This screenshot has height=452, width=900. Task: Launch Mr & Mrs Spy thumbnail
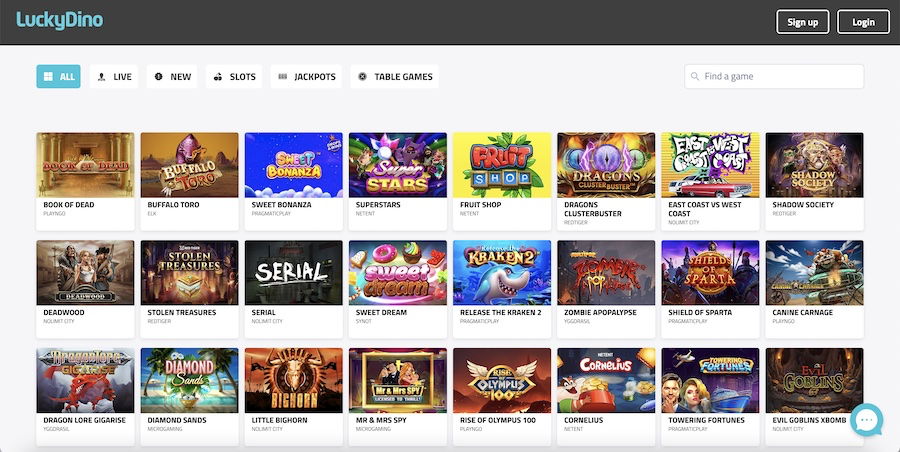(x=398, y=380)
